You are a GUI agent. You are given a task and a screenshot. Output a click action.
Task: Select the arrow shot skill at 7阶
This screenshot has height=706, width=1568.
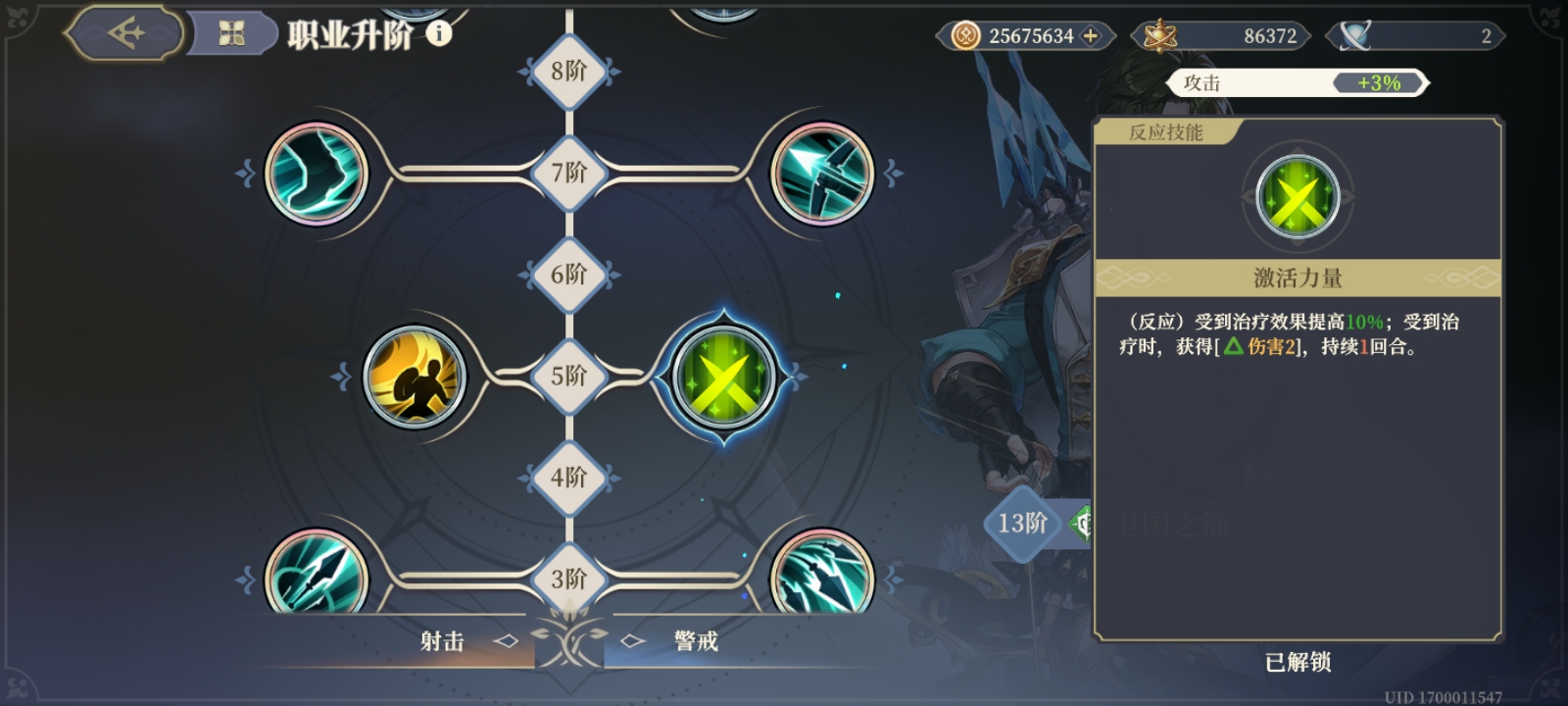pos(822,174)
